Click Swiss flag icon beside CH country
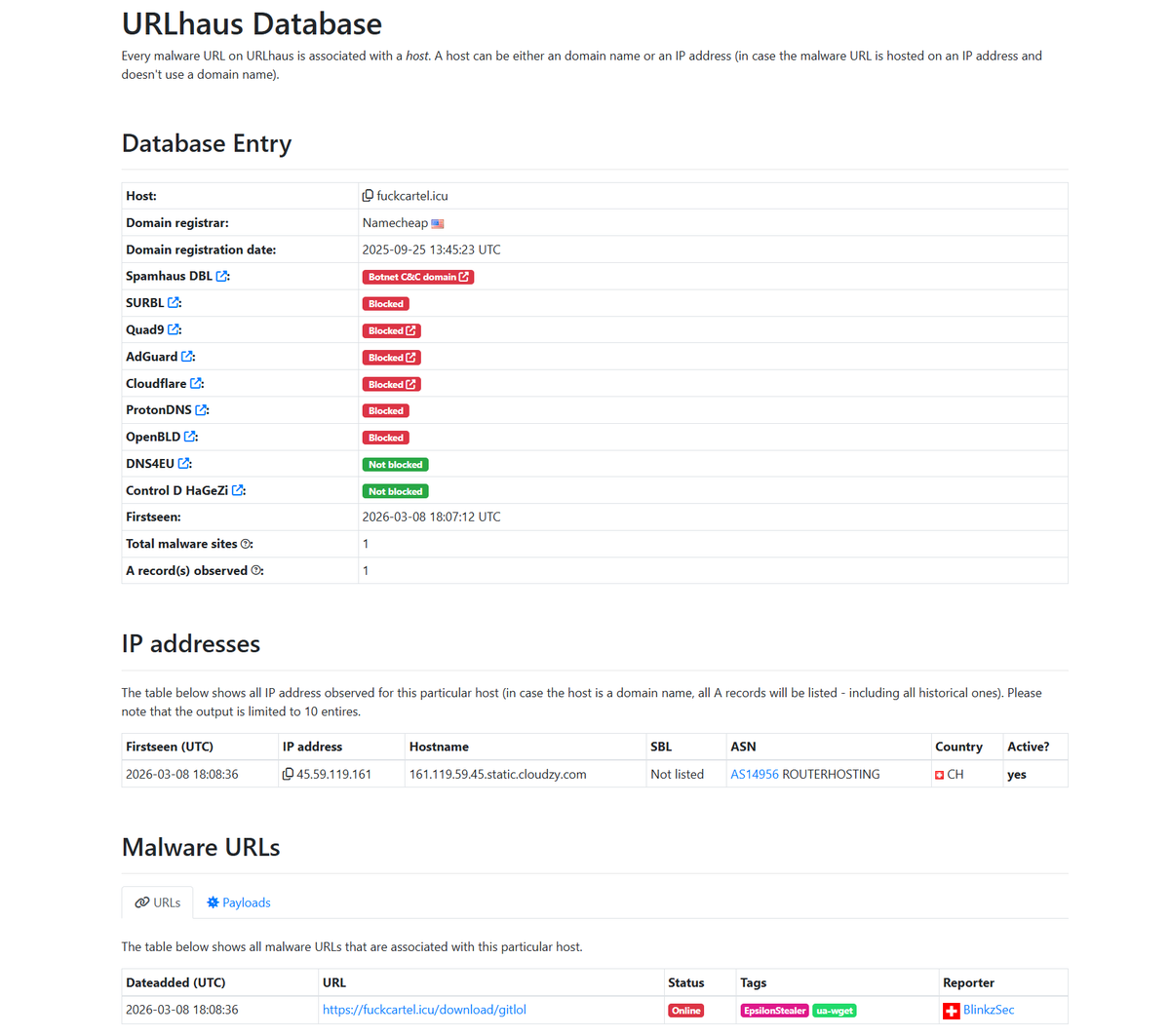 click(x=939, y=776)
